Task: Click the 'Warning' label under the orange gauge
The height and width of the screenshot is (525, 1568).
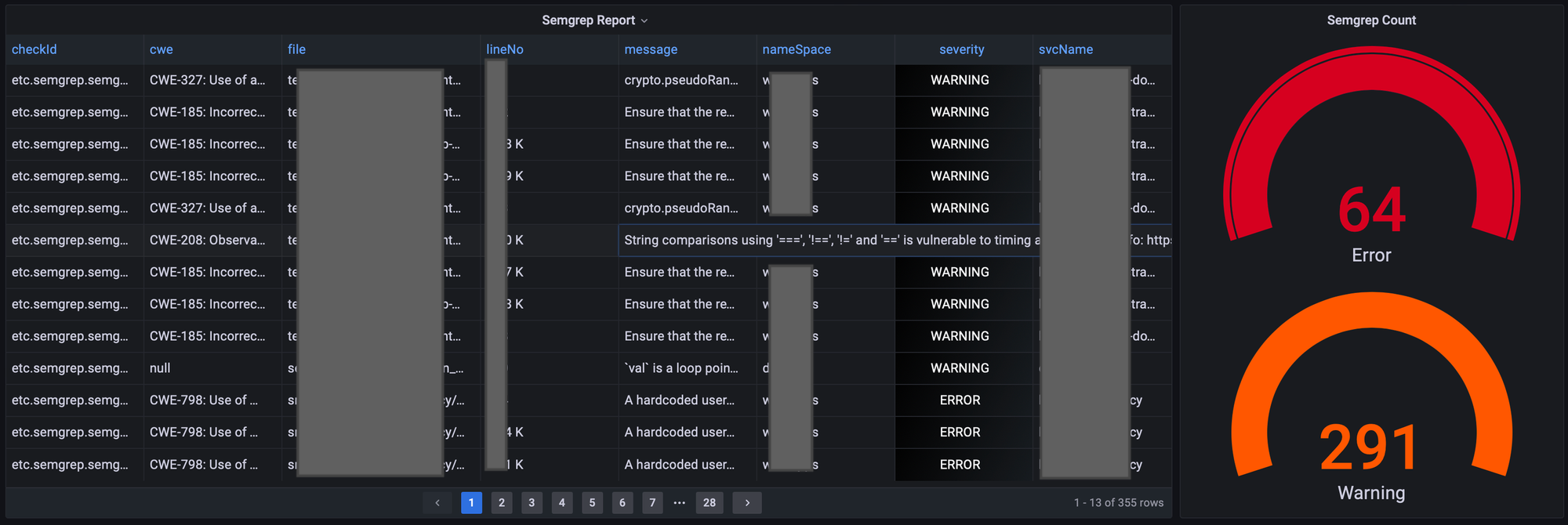Action: point(1371,493)
